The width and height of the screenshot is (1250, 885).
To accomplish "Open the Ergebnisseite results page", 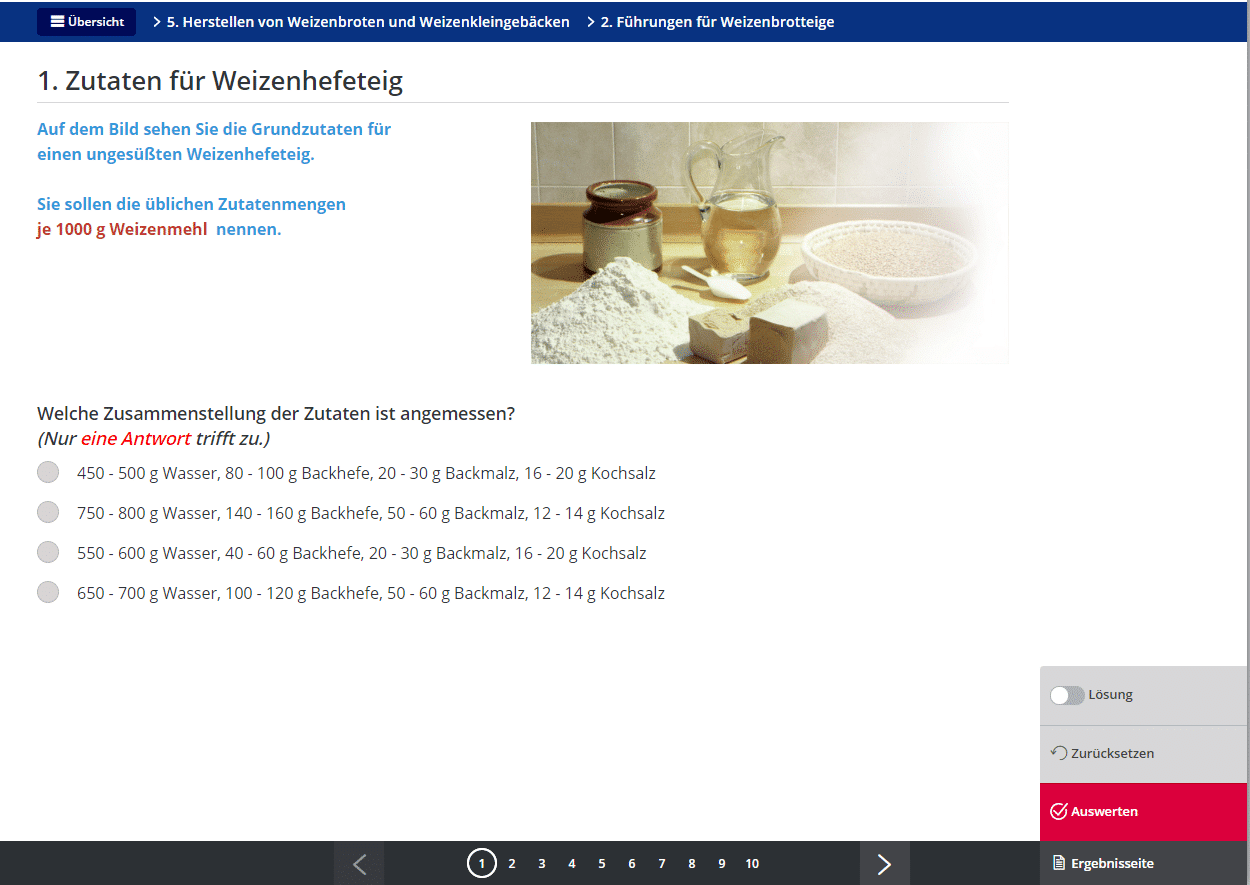I will (x=1143, y=863).
